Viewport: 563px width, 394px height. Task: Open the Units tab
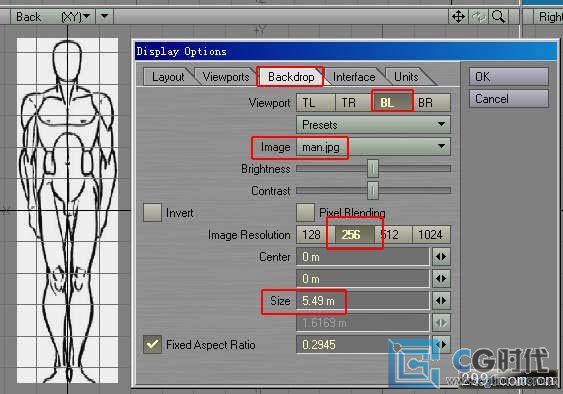(x=406, y=77)
